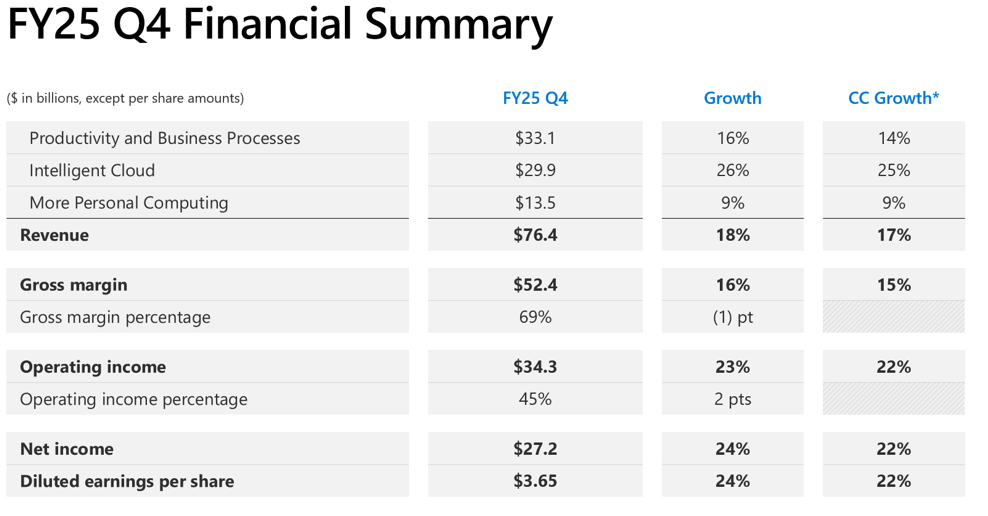This screenshot has width=988, height=516.
Task: Click the More Personal Computing row label
Action: pyautogui.click(x=129, y=203)
